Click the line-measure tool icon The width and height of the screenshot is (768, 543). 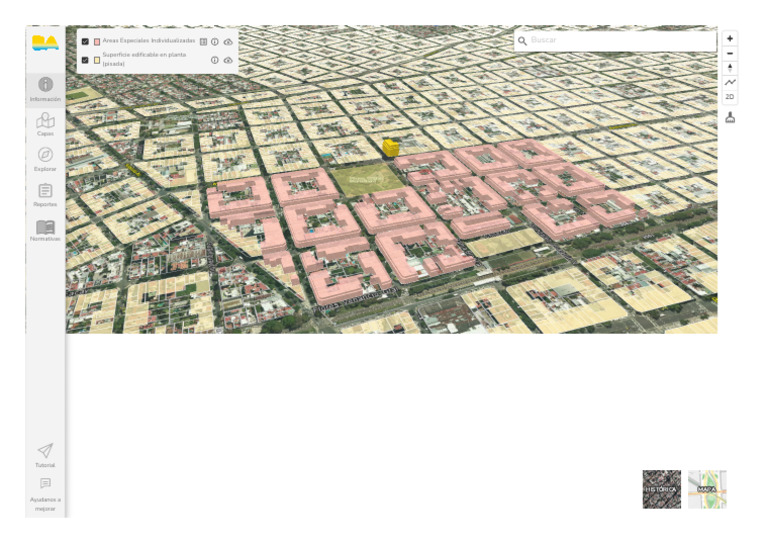(x=730, y=82)
